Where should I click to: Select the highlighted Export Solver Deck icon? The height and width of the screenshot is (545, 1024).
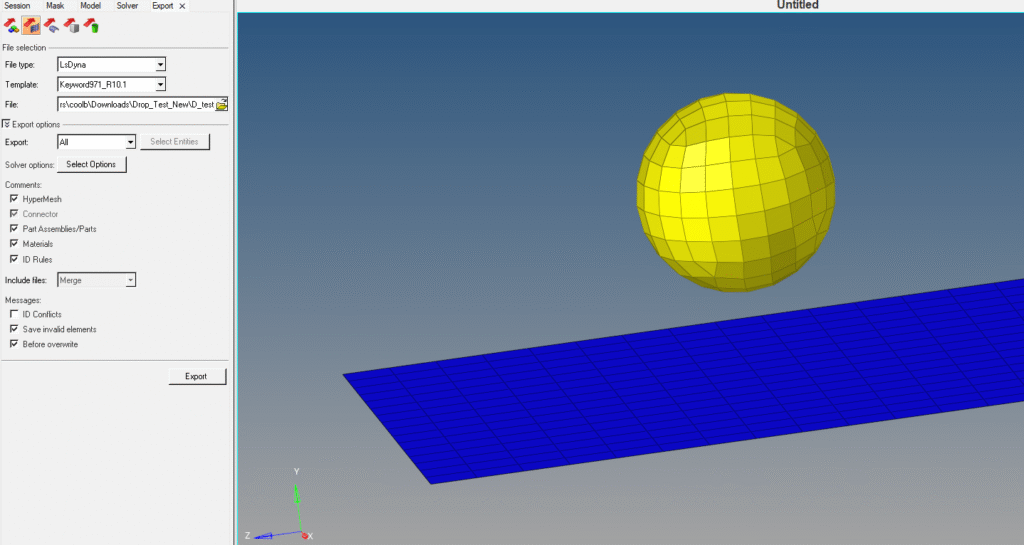[31, 25]
